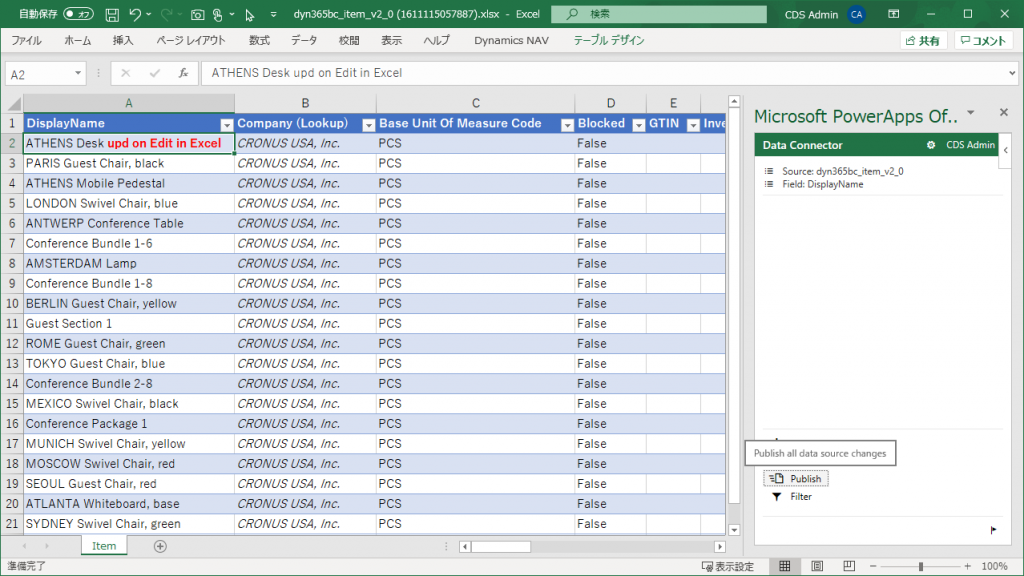Open the ホーム ribbon tab

tap(78, 40)
